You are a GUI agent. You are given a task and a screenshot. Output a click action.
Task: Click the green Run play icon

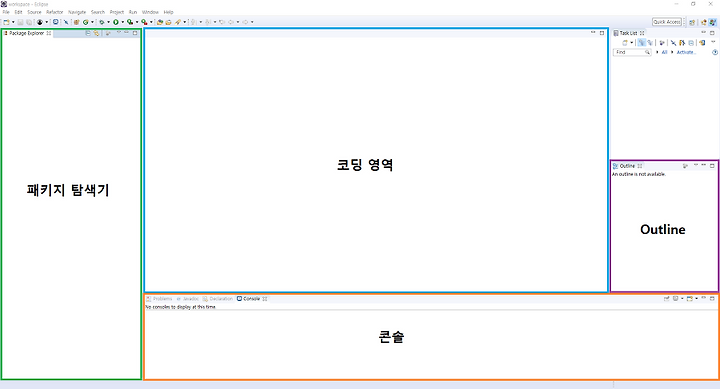(x=116, y=22)
